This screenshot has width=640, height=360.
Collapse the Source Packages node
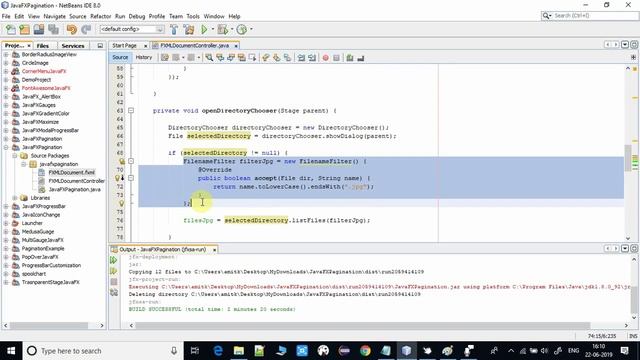(x=15, y=156)
